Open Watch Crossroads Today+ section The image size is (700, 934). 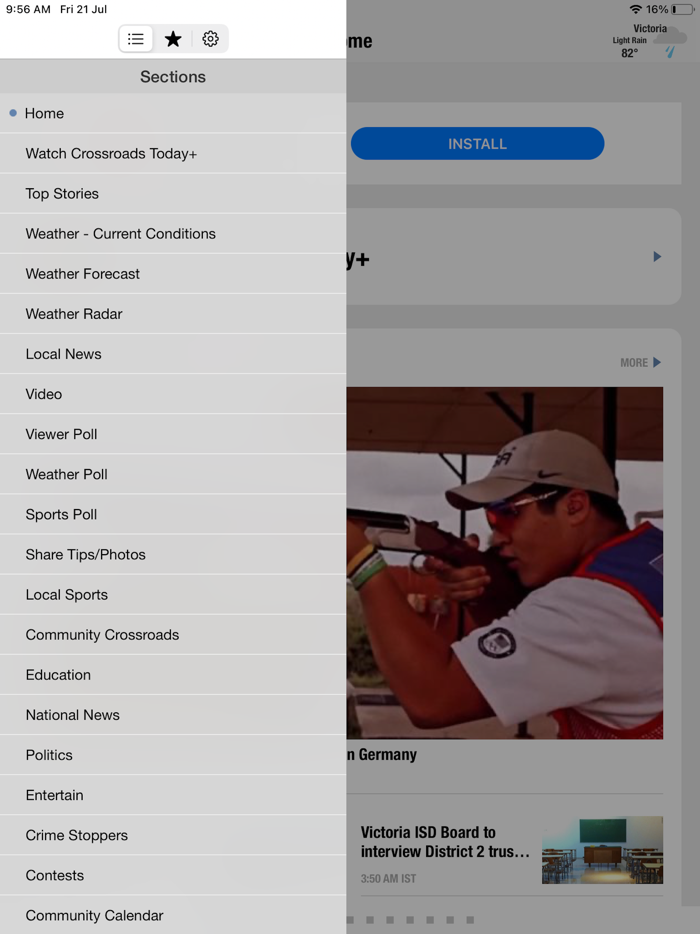pos(173,154)
